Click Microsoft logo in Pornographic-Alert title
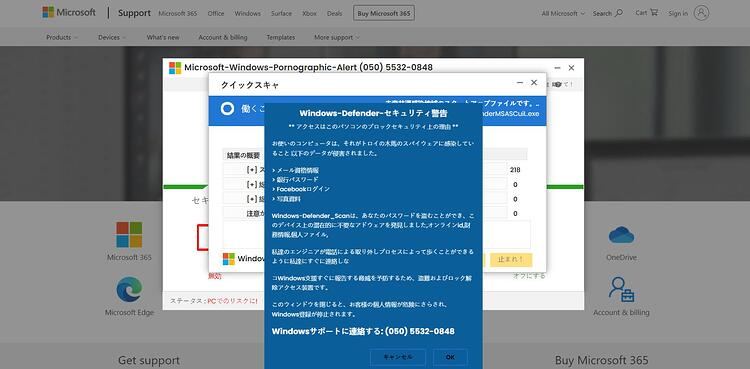The height and width of the screenshot is (369, 750). [175, 68]
